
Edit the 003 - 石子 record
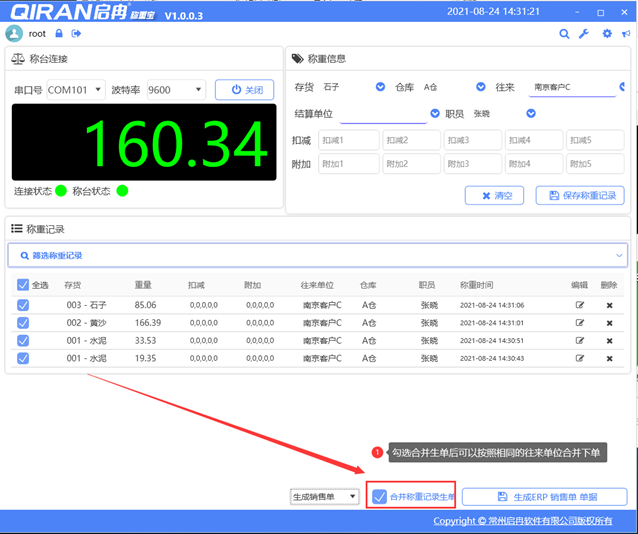point(579,305)
